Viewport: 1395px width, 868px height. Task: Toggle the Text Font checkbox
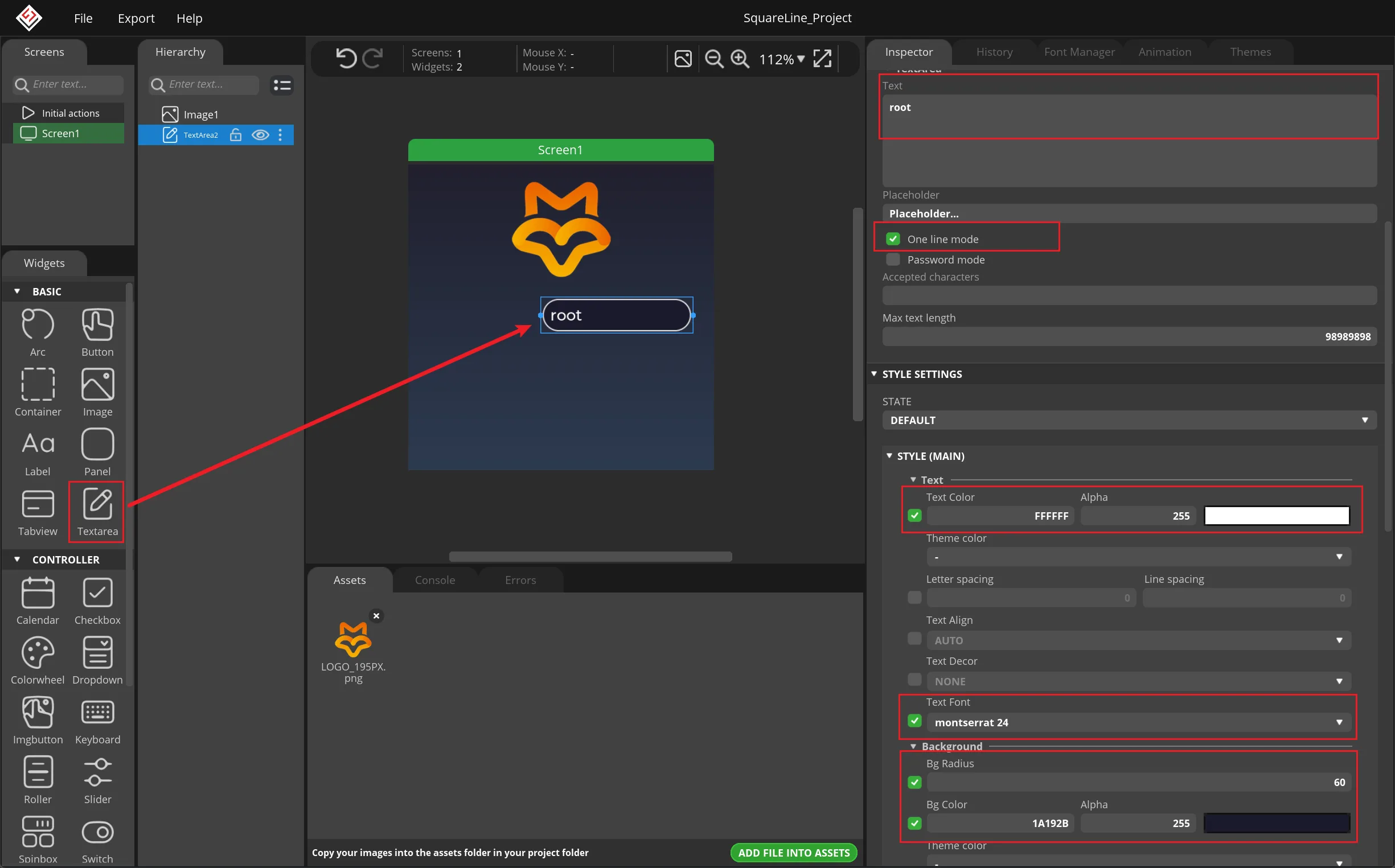tap(914, 721)
